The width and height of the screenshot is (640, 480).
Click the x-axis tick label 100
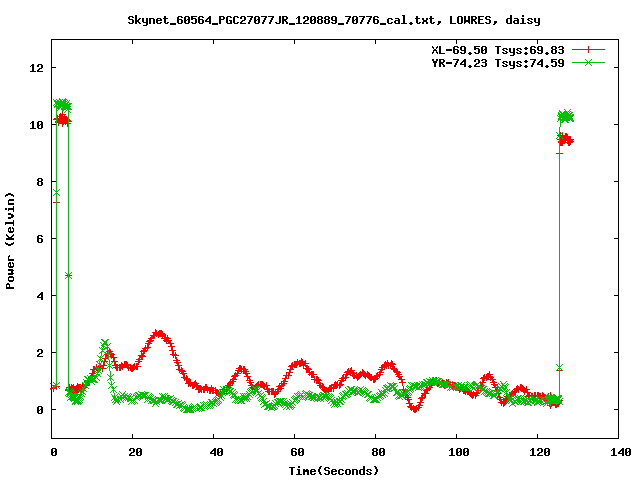click(458, 452)
